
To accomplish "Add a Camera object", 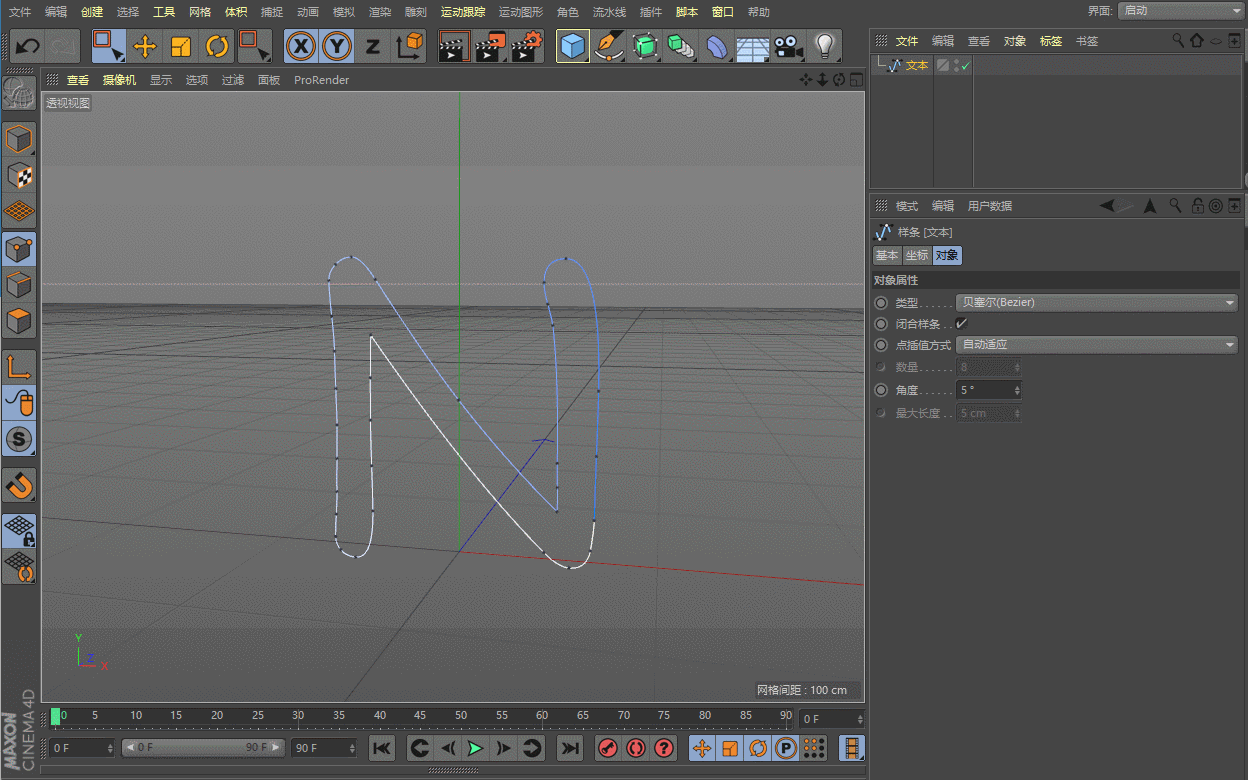I will point(789,46).
